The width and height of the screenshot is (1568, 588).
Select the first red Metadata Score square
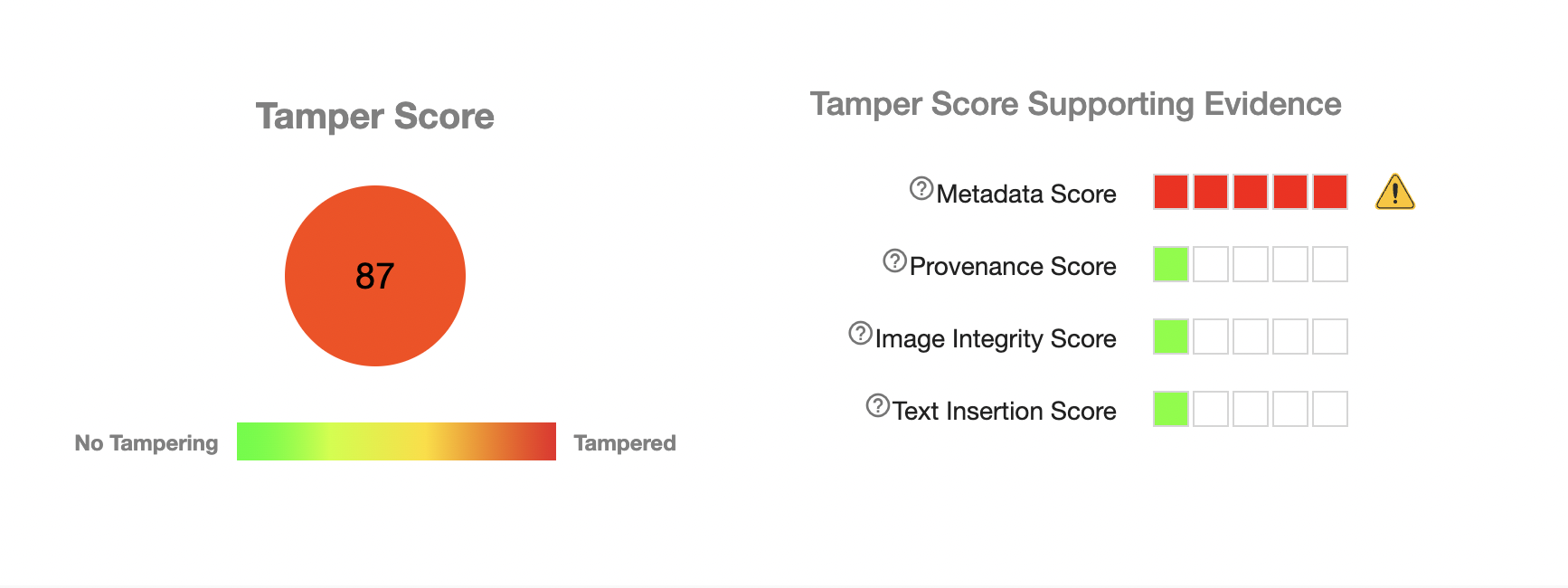pos(1171,192)
